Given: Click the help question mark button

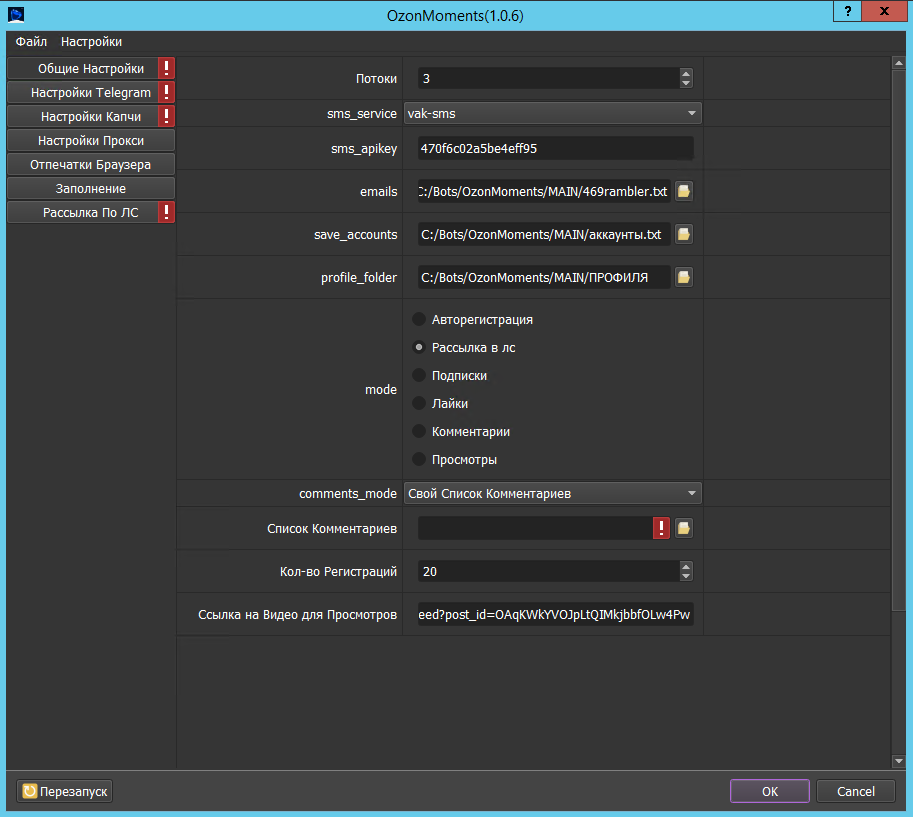Looking at the screenshot, I should point(848,11).
